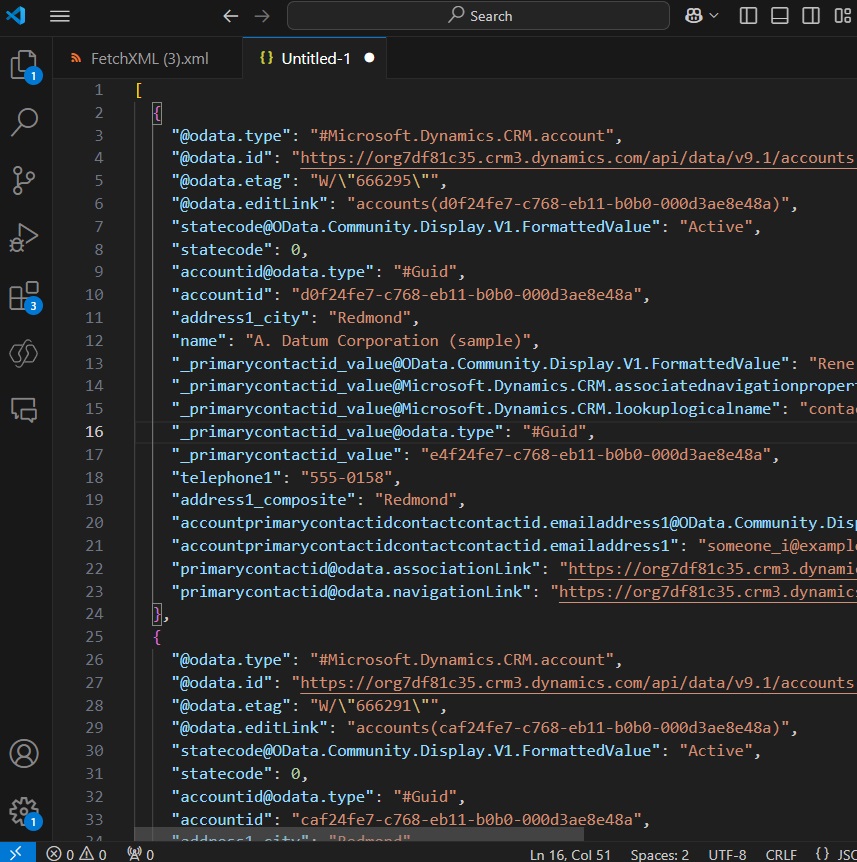
Task: Open the Explorer view in activity bar
Action: 24,65
